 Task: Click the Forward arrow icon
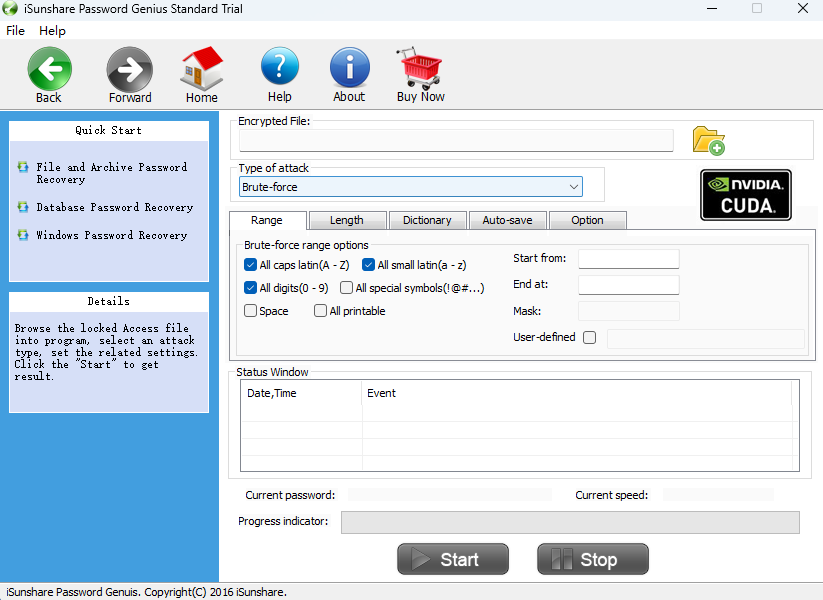pyautogui.click(x=130, y=69)
